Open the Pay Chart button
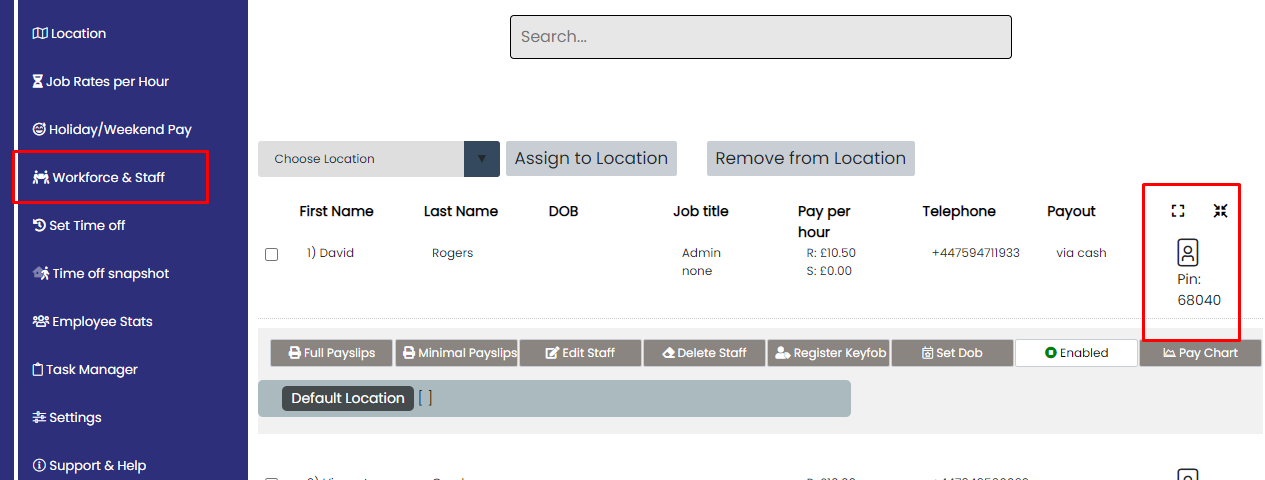Image resolution: width=1265 pixels, height=480 pixels. click(1200, 353)
